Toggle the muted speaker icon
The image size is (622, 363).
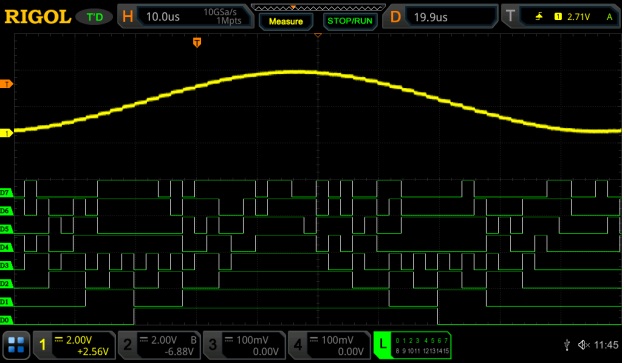tap(584, 345)
